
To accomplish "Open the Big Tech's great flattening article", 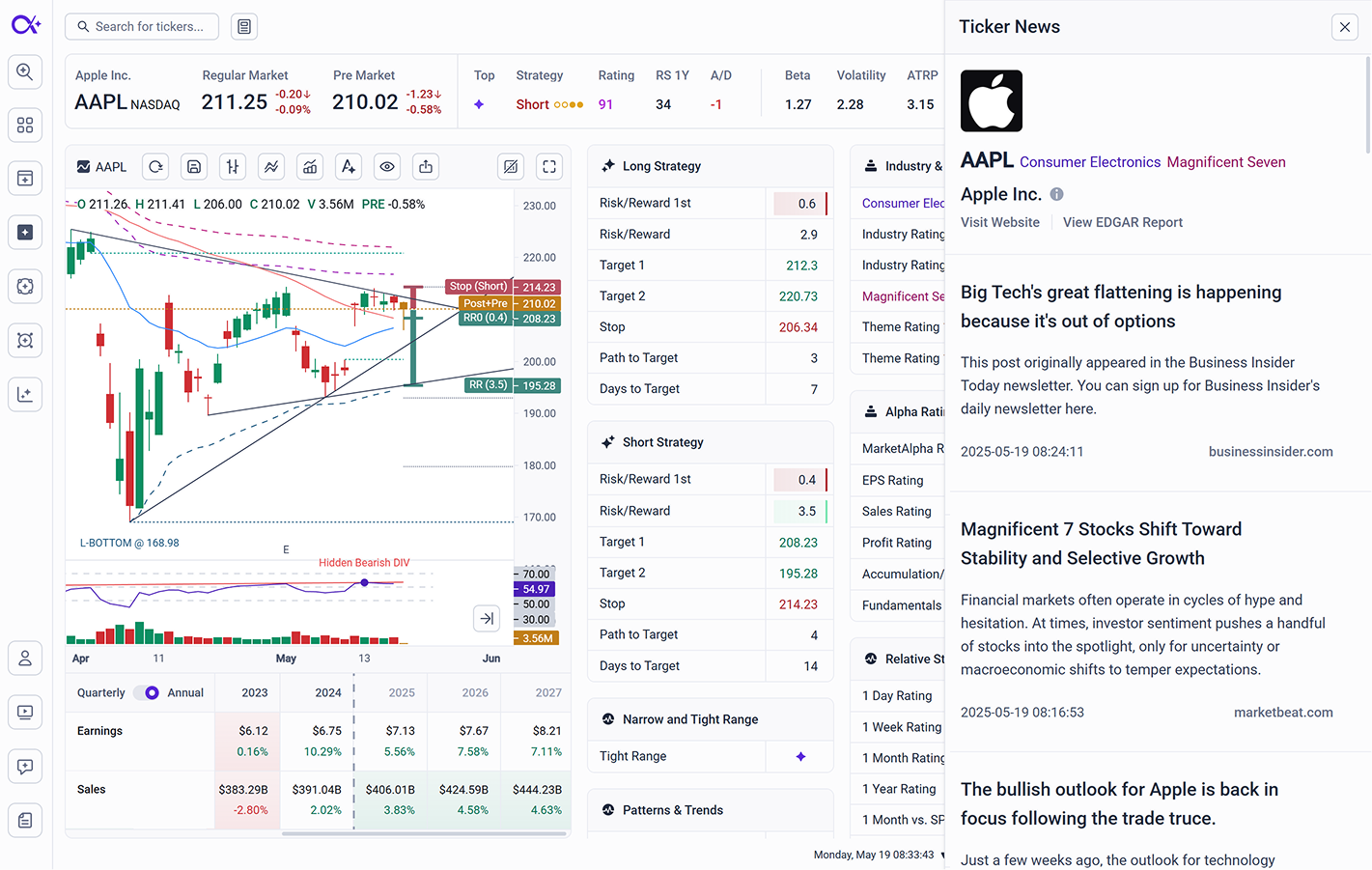I will 1121,307.
